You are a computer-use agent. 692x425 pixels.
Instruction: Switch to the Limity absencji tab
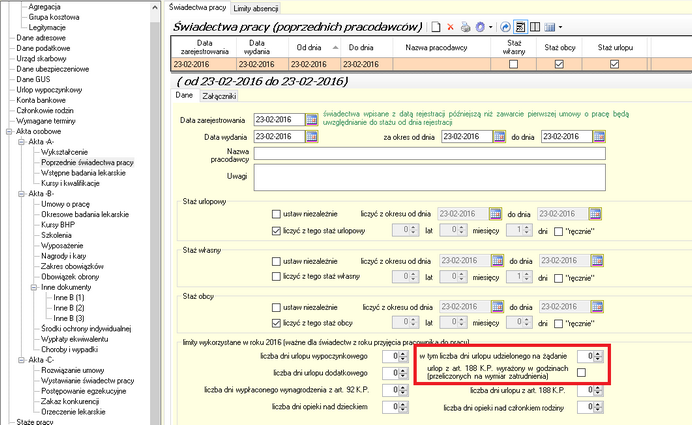point(256,8)
